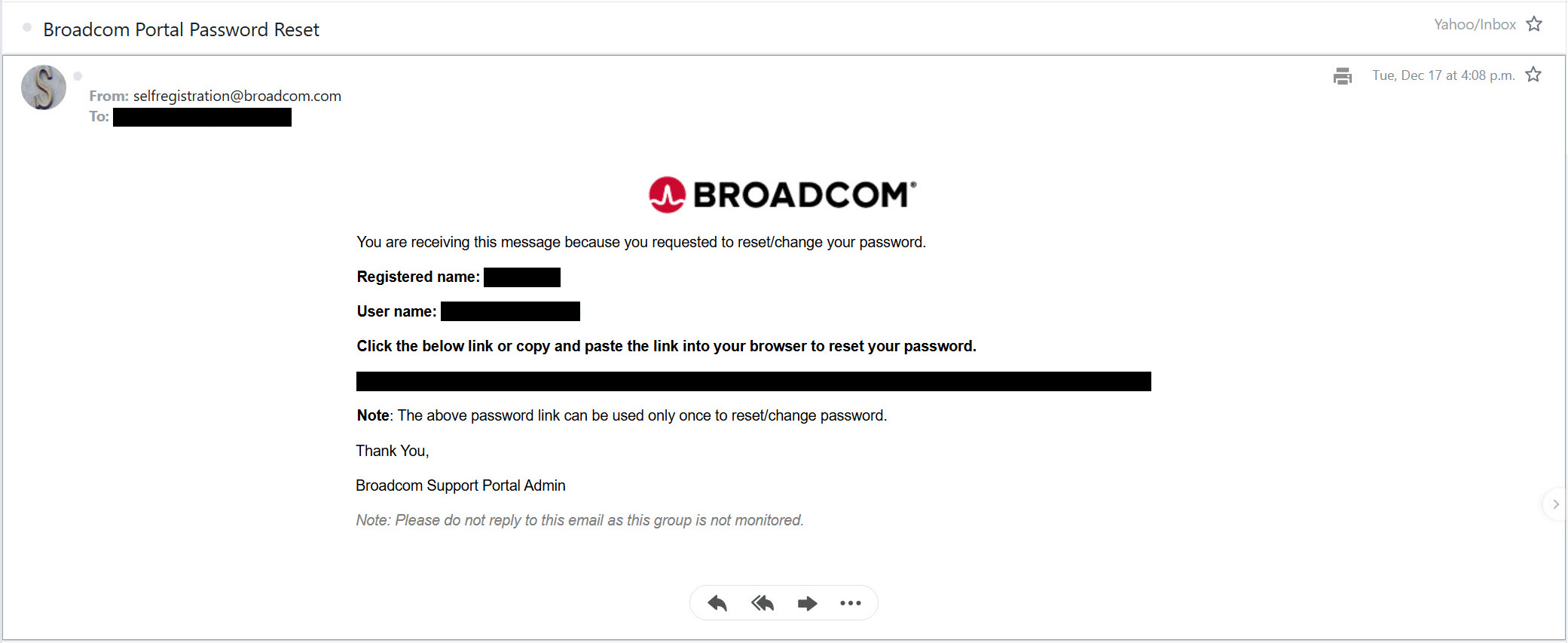The image size is (1568, 643).
Task: Click the redacted Registered name value
Action: pyautogui.click(x=521, y=277)
